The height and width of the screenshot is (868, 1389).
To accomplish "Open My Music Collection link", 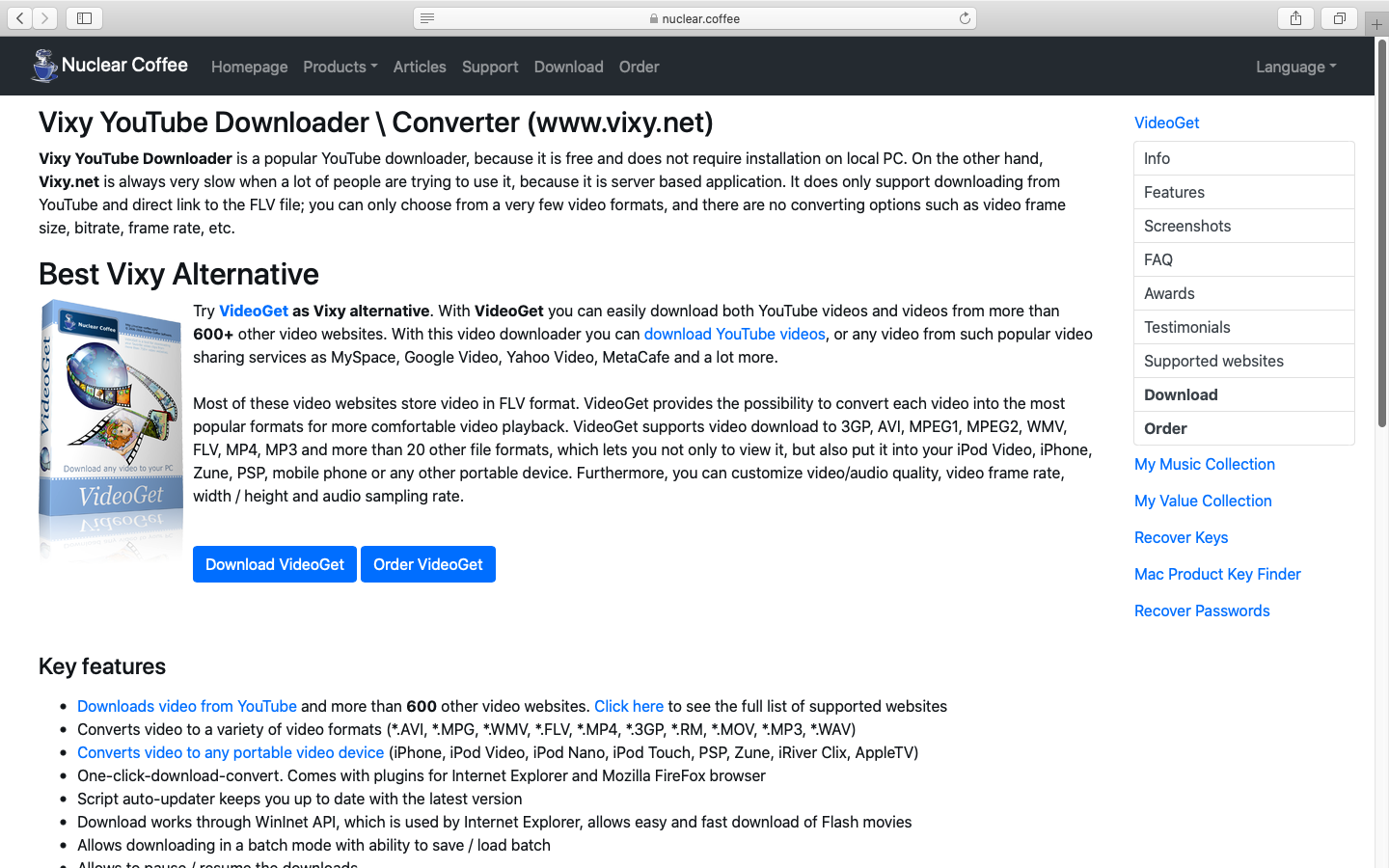I will tap(1204, 464).
